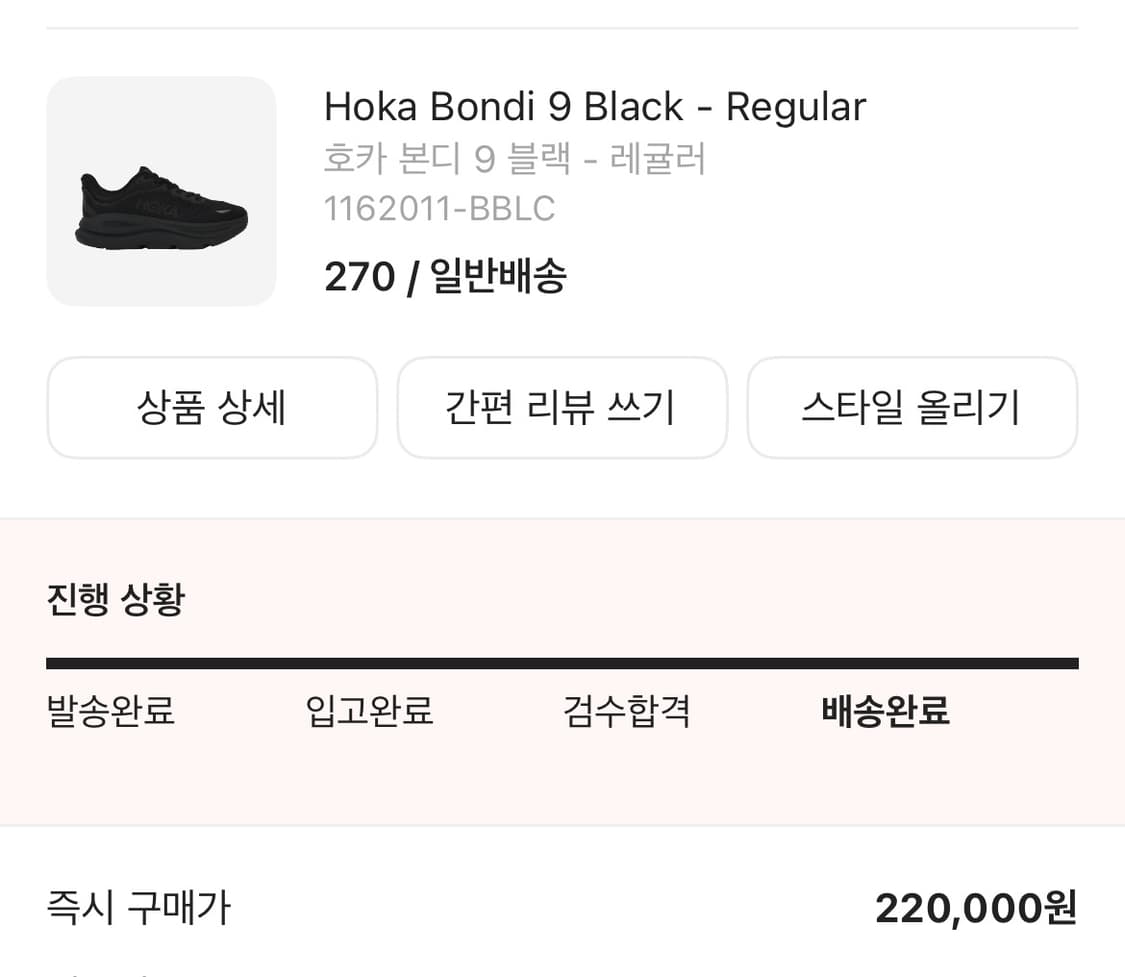Select the 입고완료 progress step

[x=369, y=712]
